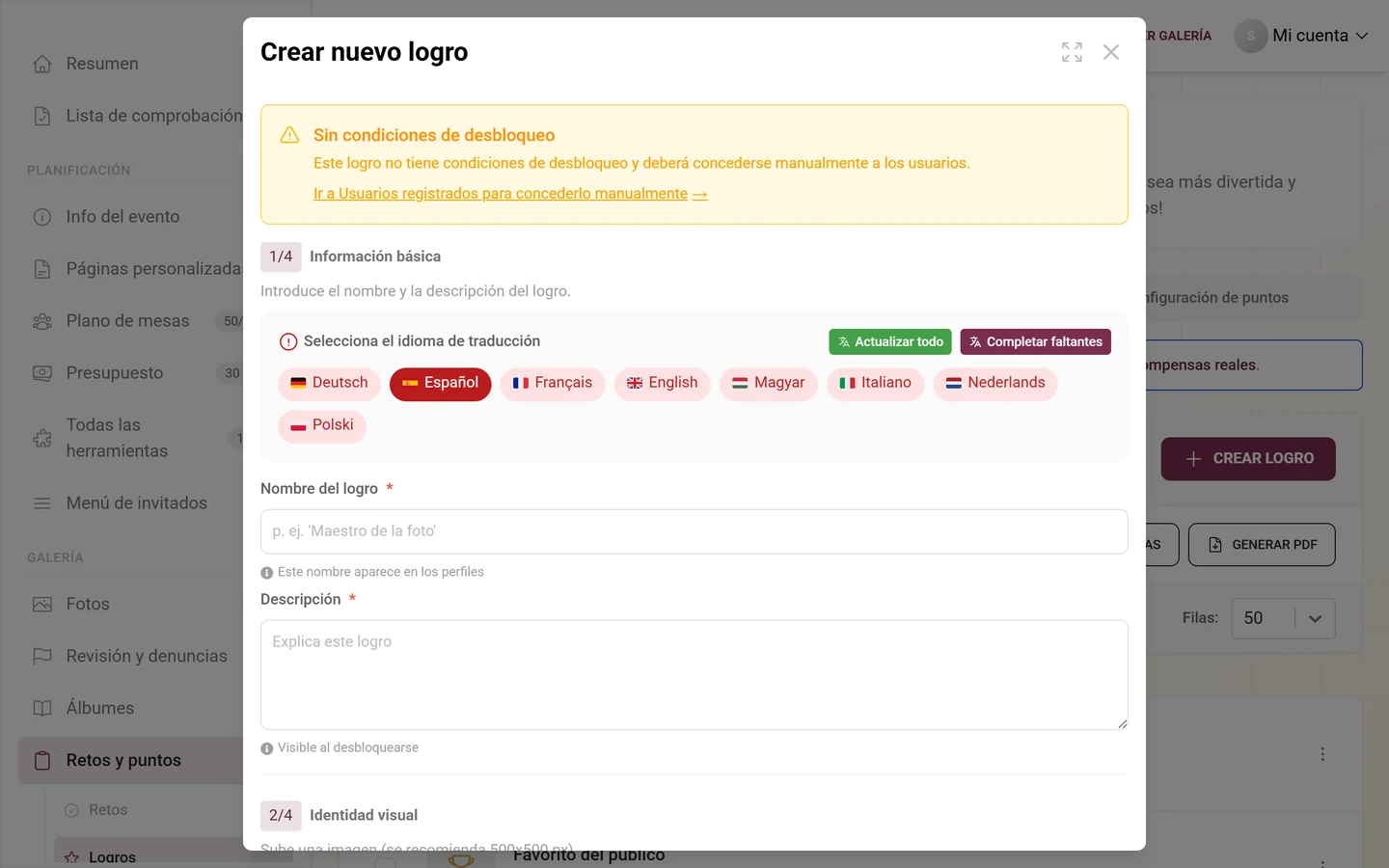Image resolution: width=1389 pixels, height=868 pixels.
Task: Click the Completar faltantes button
Action: 1036,341
